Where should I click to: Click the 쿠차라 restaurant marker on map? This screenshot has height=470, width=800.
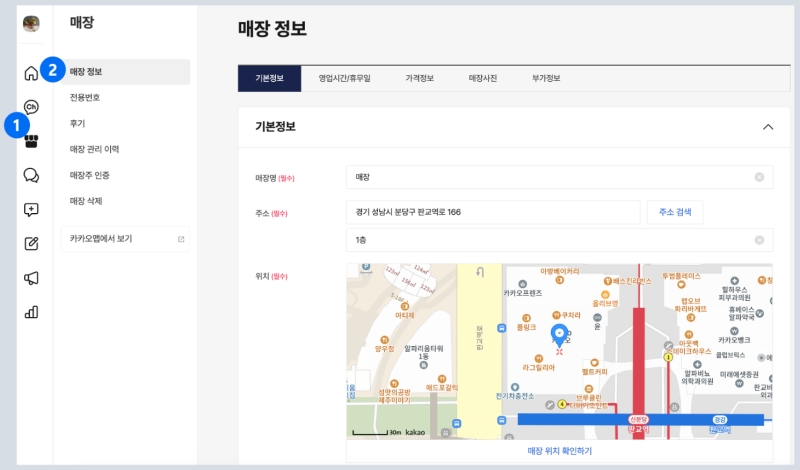point(556,315)
